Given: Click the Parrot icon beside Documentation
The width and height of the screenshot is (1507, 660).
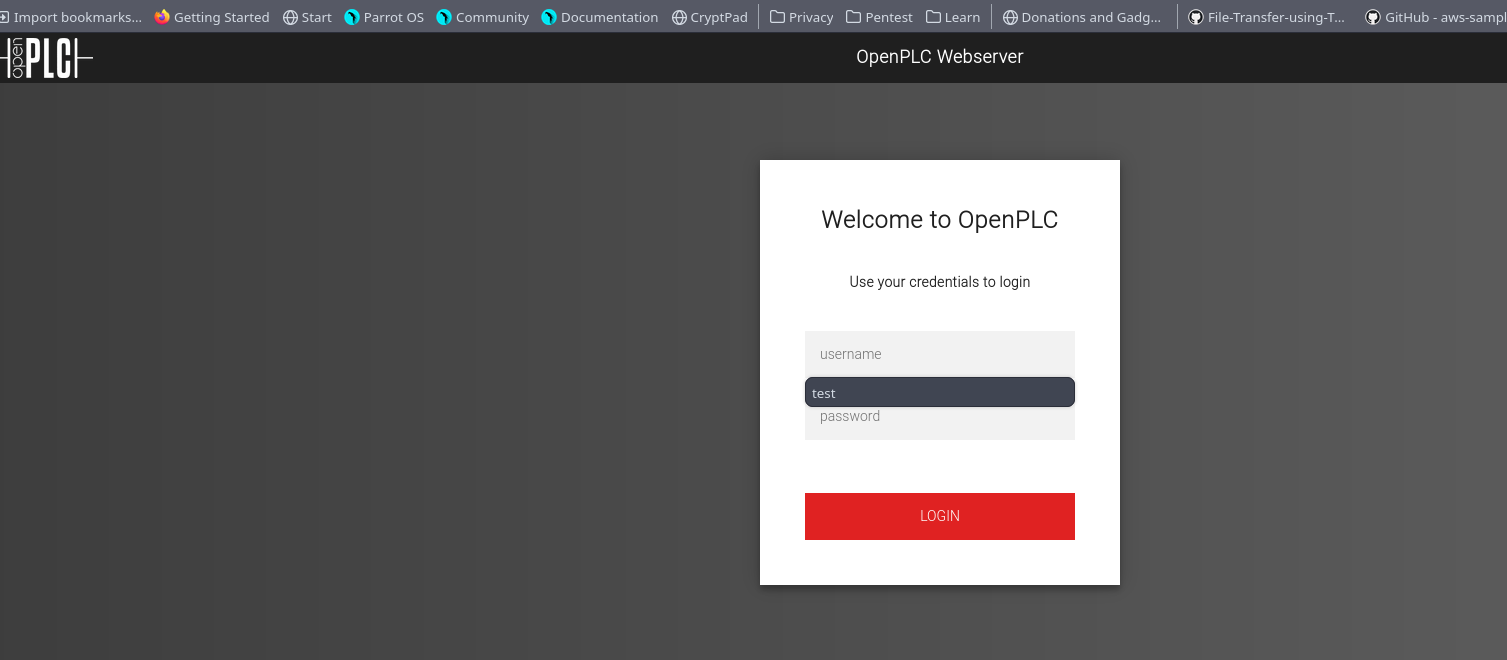Looking at the screenshot, I should pyautogui.click(x=549, y=17).
